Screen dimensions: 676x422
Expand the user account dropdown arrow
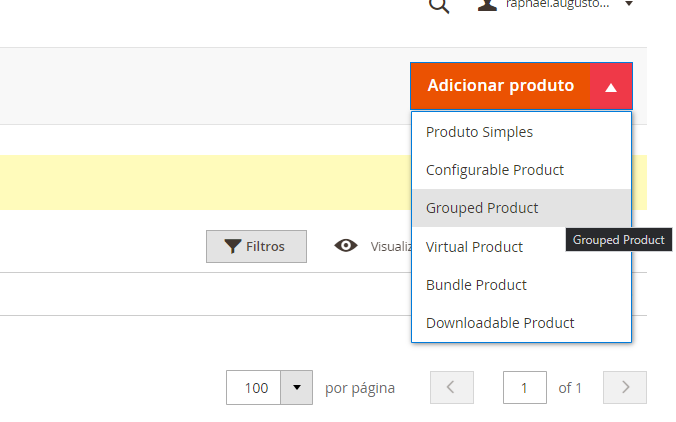tap(629, 5)
